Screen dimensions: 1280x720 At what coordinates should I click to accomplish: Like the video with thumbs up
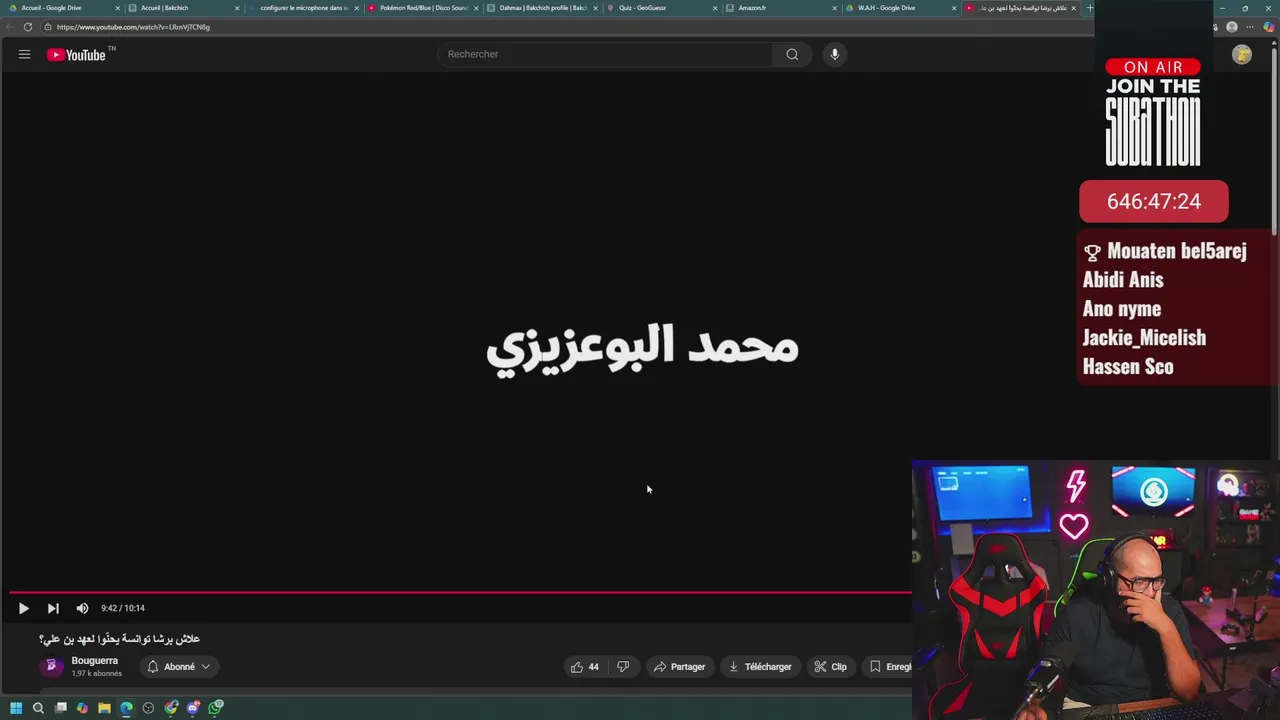(585, 667)
